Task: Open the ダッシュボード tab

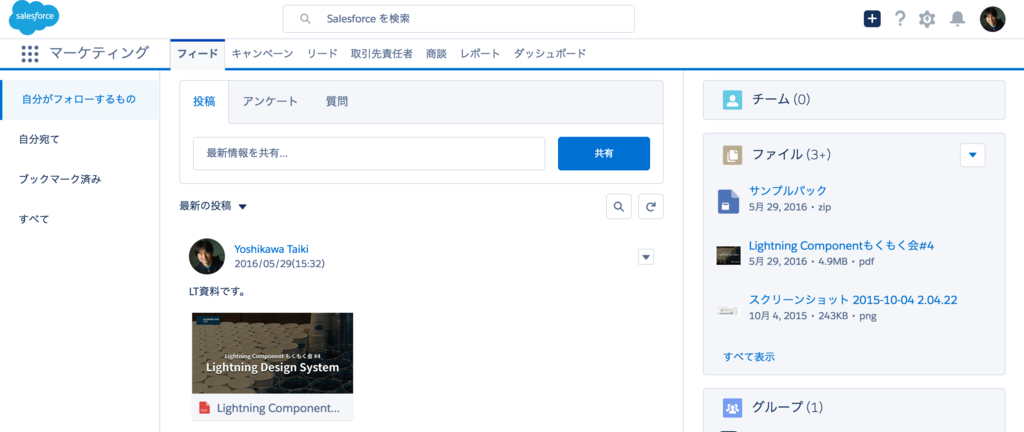Action: click(x=550, y=54)
